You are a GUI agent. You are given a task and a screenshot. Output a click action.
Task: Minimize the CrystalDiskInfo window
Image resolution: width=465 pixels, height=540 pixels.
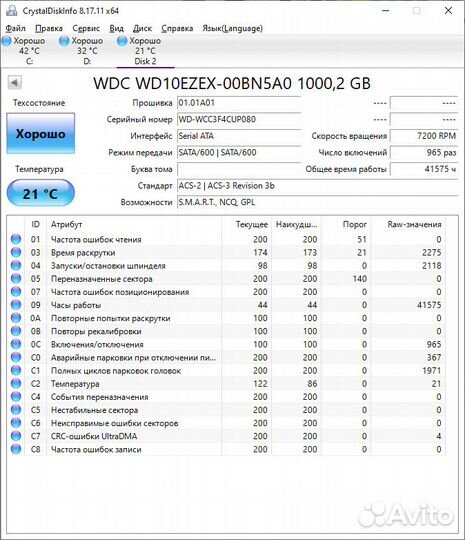pyautogui.click(x=386, y=11)
